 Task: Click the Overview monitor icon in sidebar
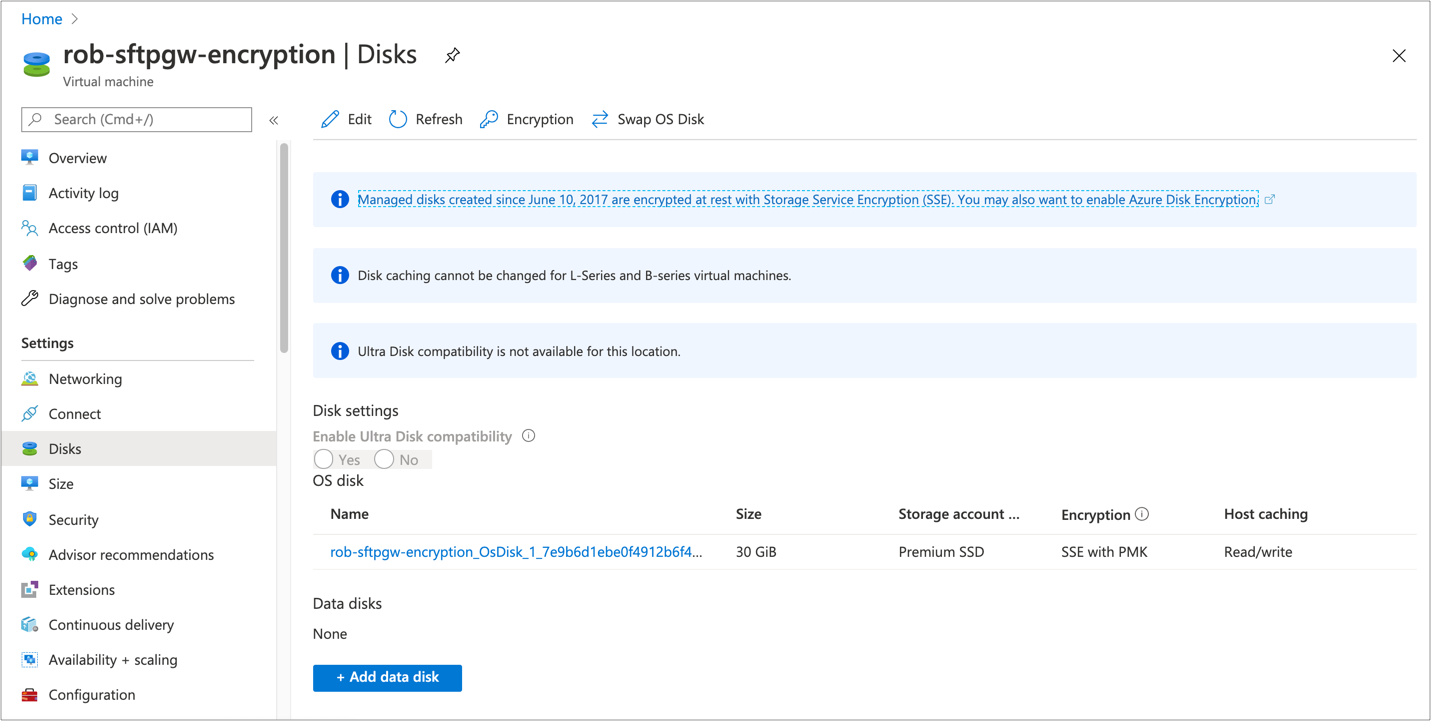pyautogui.click(x=30, y=158)
